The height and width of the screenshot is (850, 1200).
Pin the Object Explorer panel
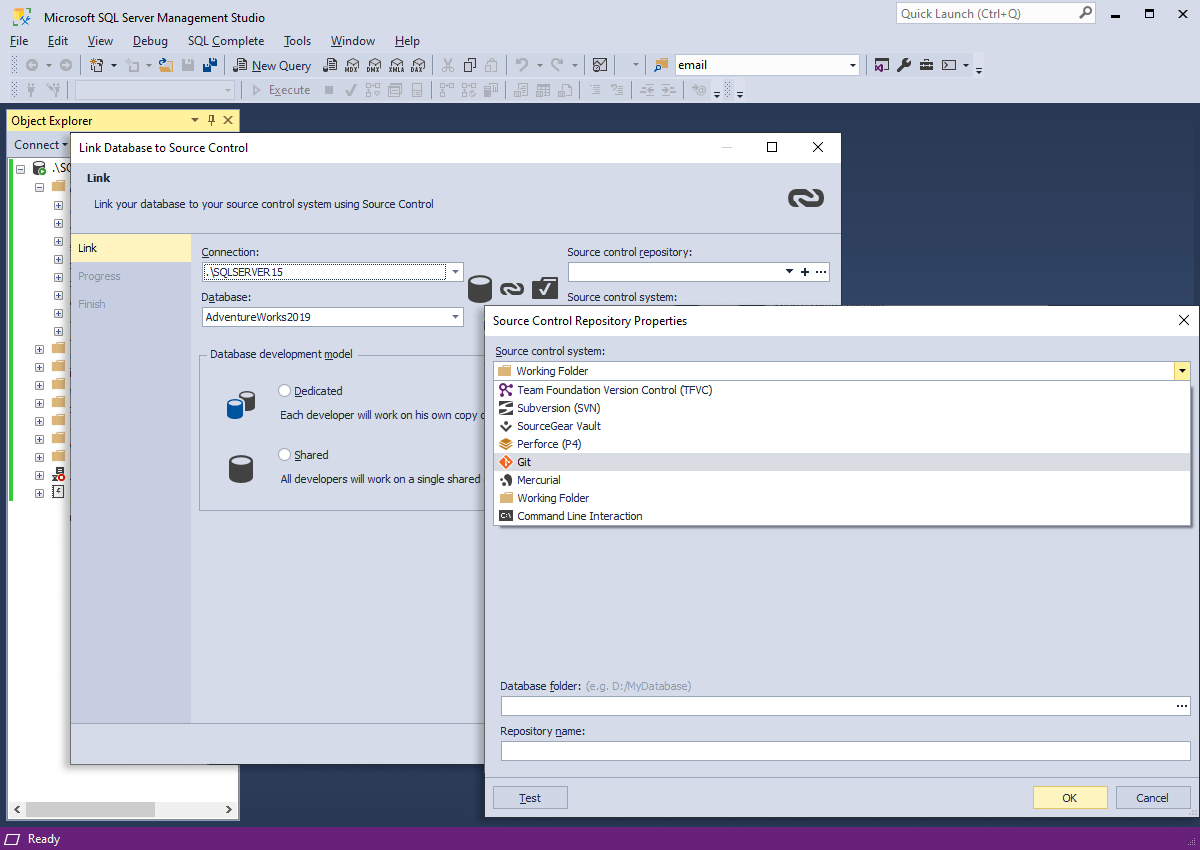210,120
